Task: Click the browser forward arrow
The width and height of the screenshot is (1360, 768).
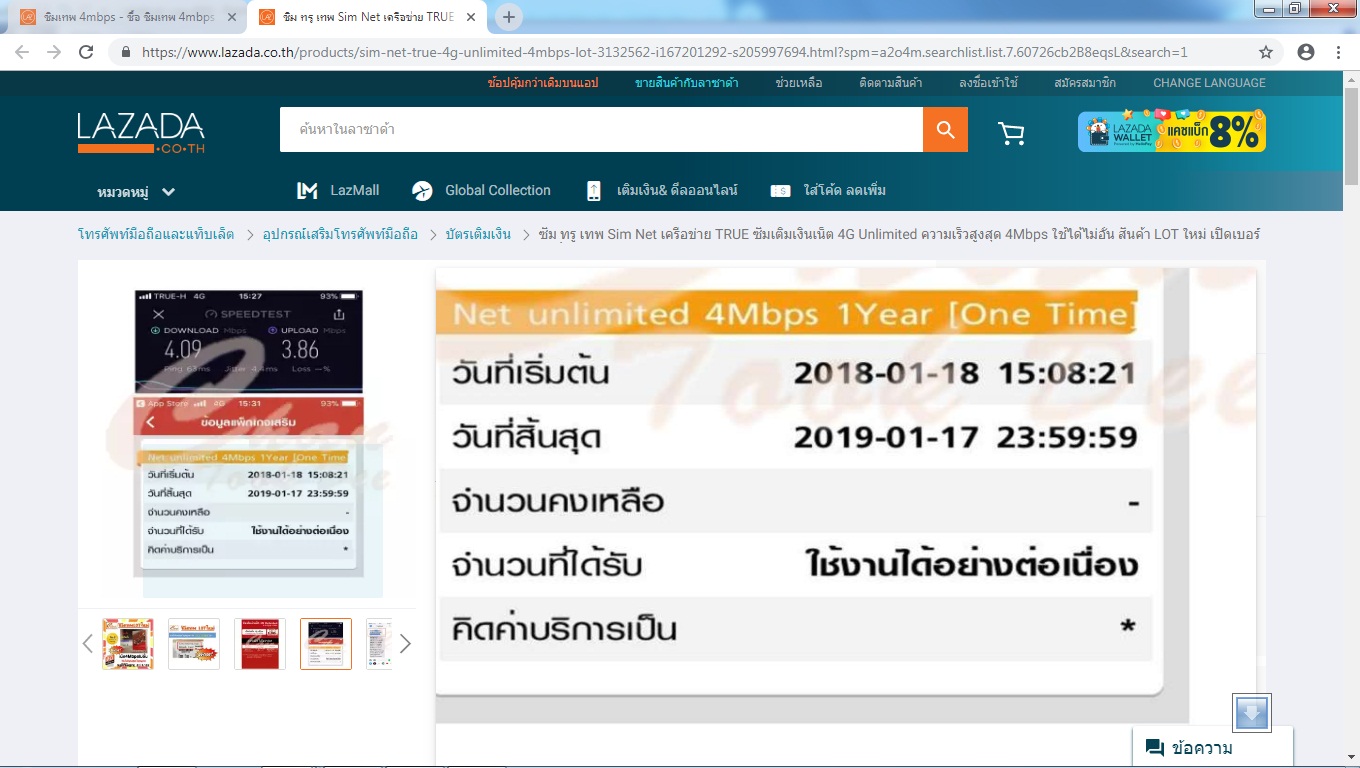Action: click(x=54, y=52)
